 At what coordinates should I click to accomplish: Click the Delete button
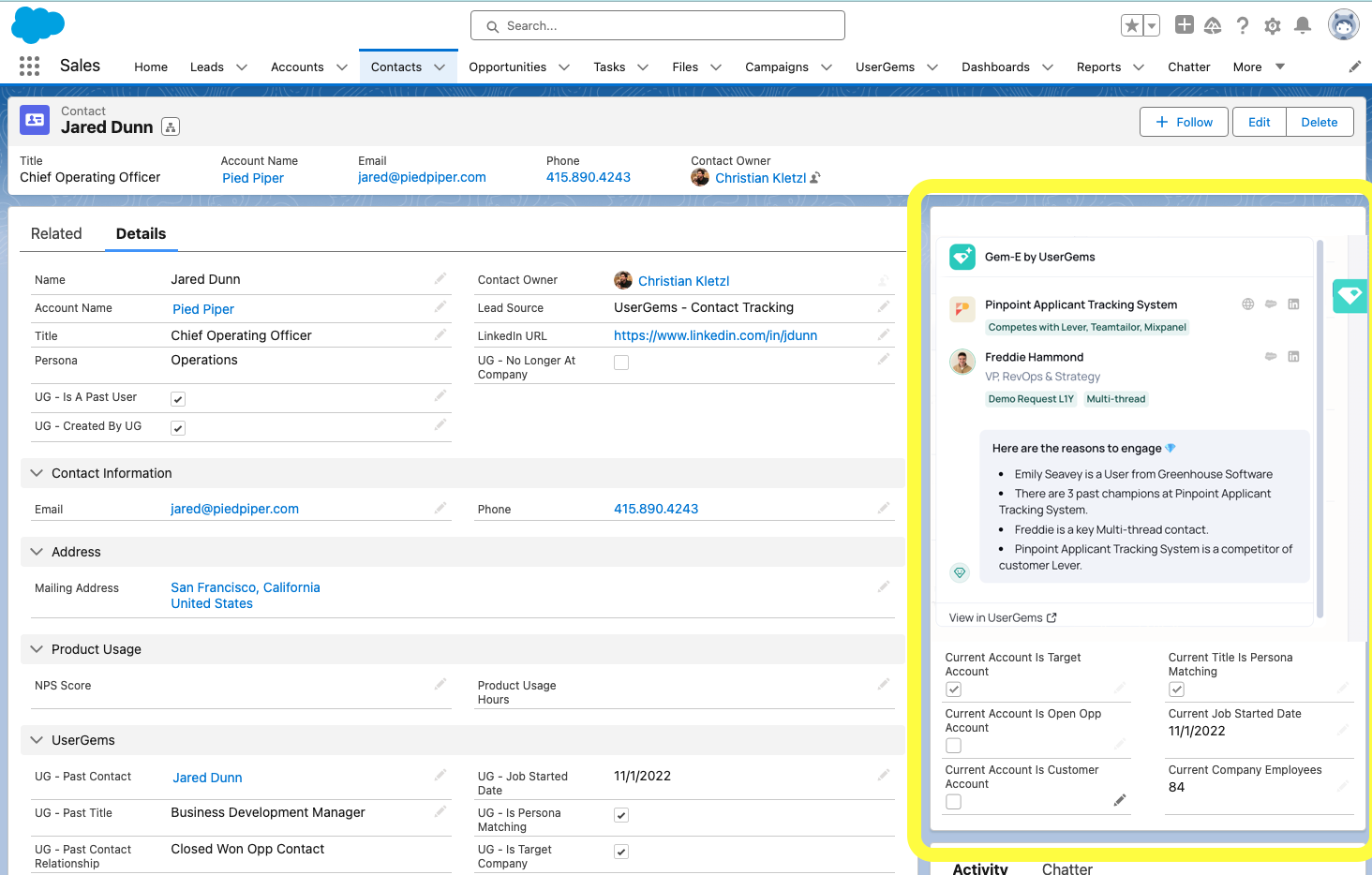click(x=1319, y=122)
